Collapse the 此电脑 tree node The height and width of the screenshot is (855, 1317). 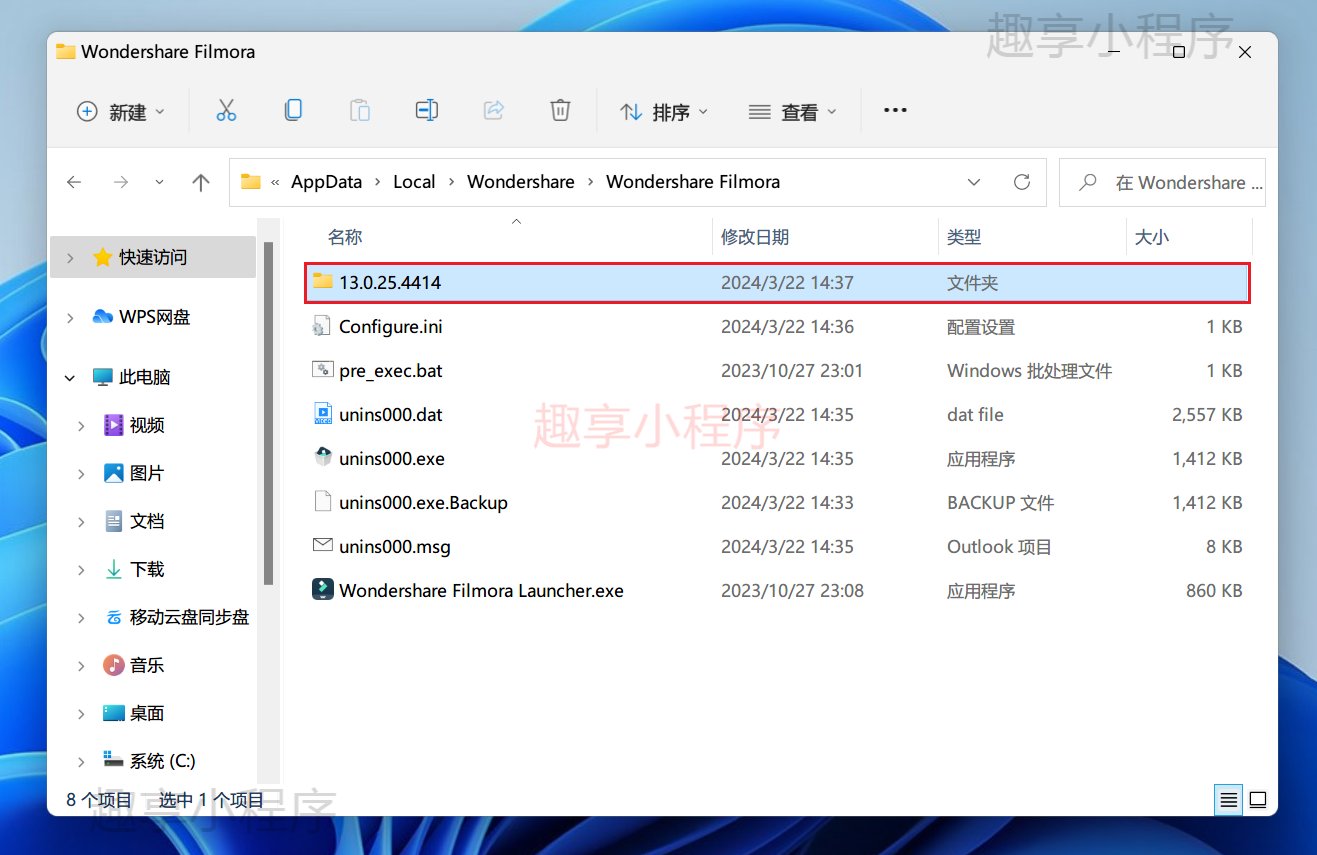70,377
